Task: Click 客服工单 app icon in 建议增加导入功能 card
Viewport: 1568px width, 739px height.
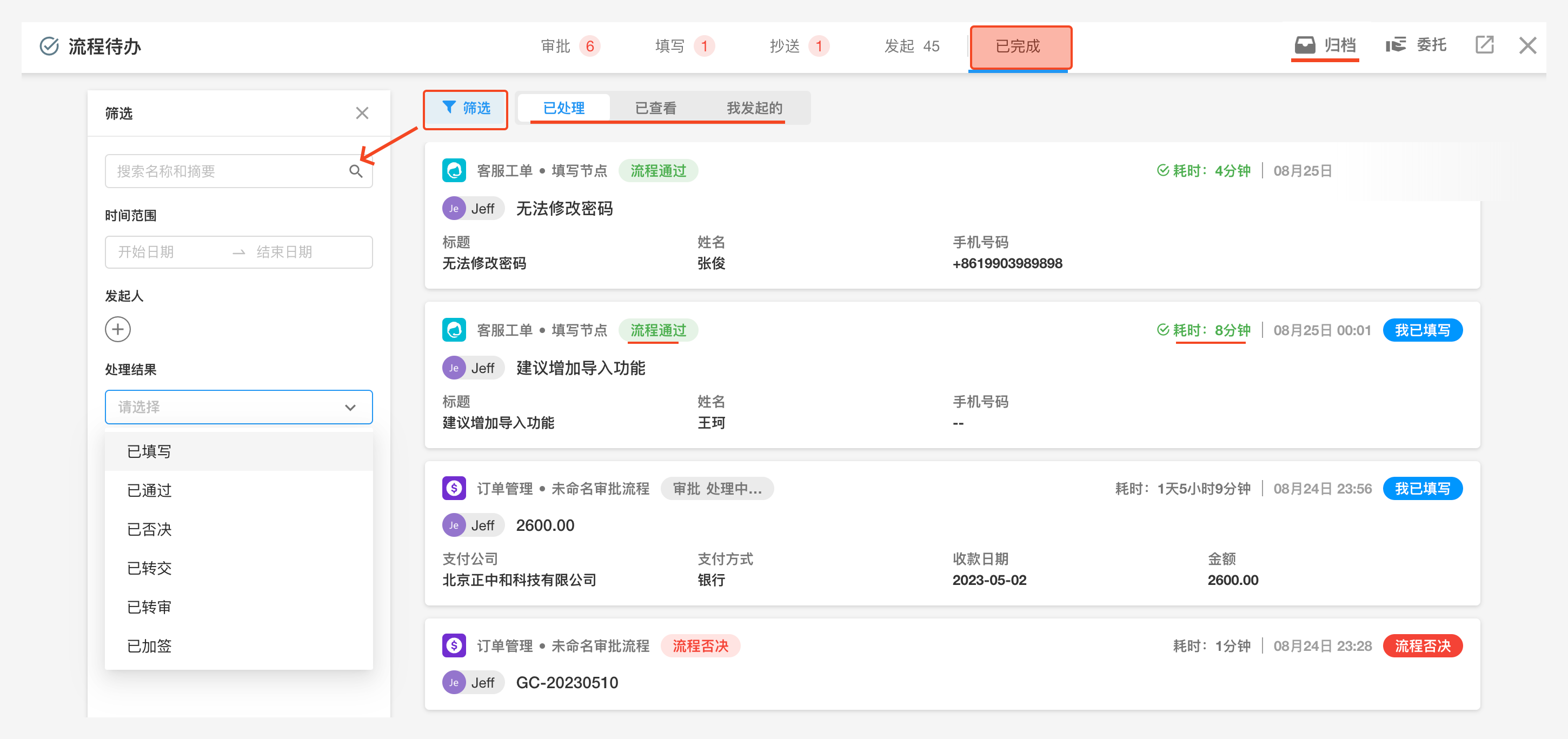Action: coord(454,330)
